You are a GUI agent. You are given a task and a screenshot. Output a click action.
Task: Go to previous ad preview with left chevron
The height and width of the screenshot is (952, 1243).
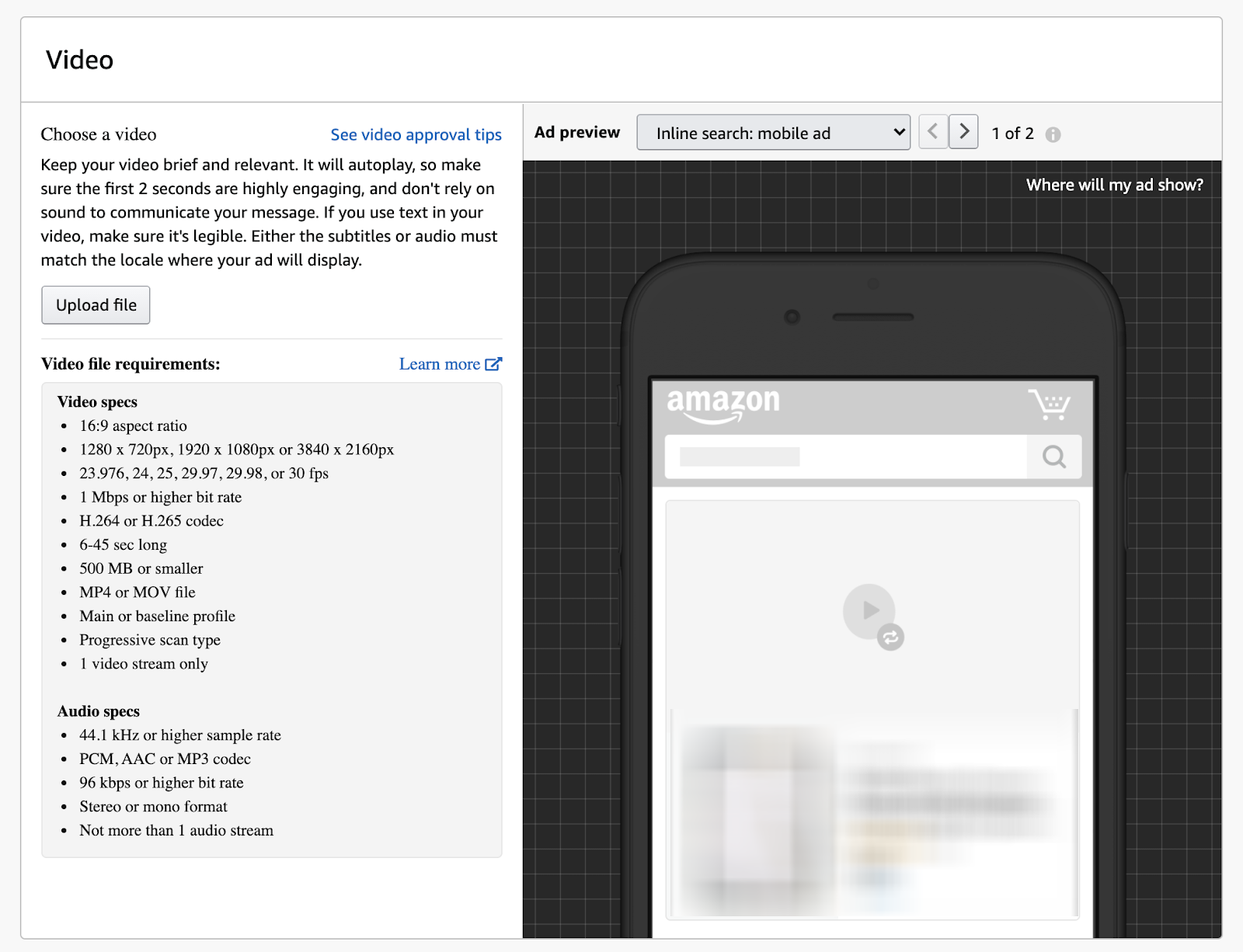[x=933, y=131]
